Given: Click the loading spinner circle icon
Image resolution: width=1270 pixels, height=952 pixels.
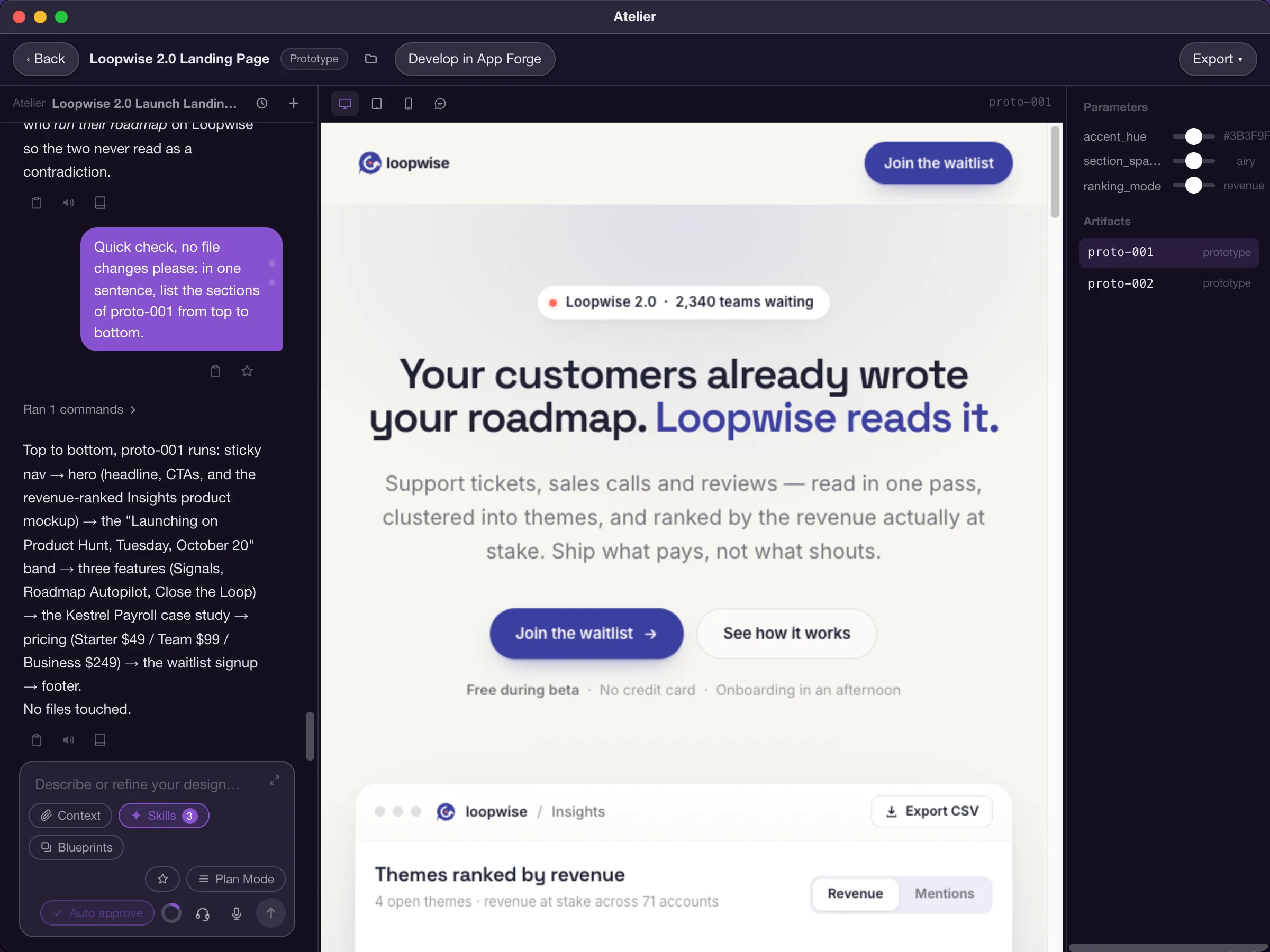Looking at the screenshot, I should coord(171,912).
